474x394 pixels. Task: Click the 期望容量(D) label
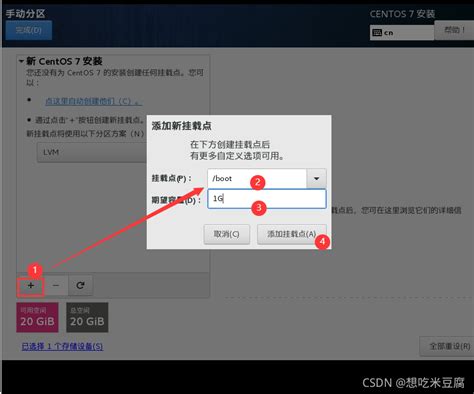tap(176, 200)
